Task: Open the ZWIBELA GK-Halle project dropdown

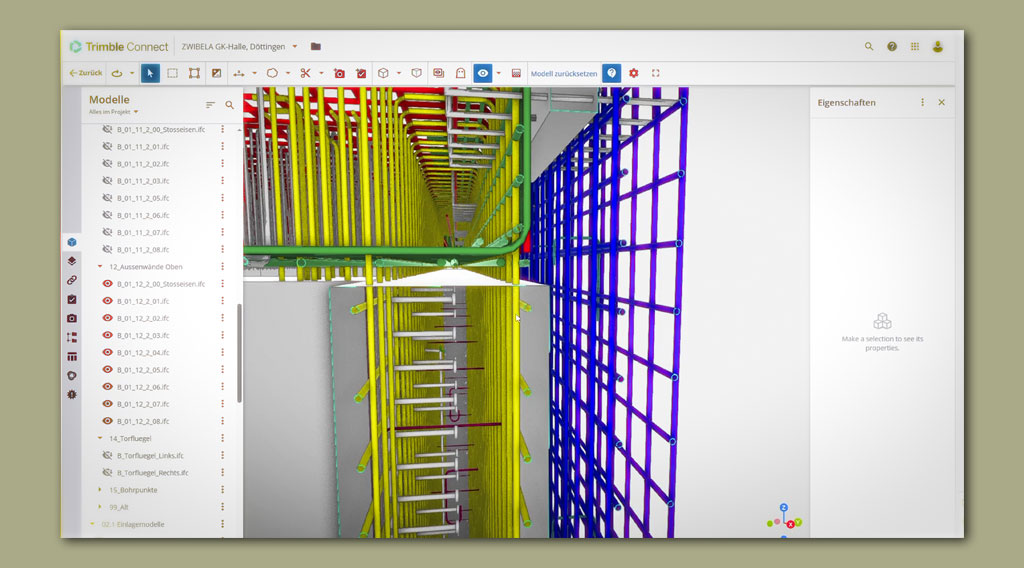Action: point(295,46)
